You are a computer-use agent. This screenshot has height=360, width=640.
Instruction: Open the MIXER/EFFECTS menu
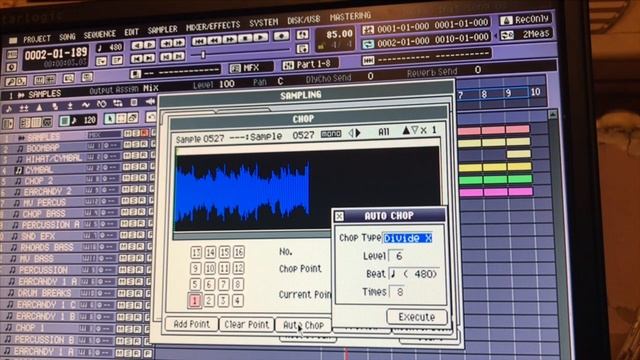pos(213,26)
